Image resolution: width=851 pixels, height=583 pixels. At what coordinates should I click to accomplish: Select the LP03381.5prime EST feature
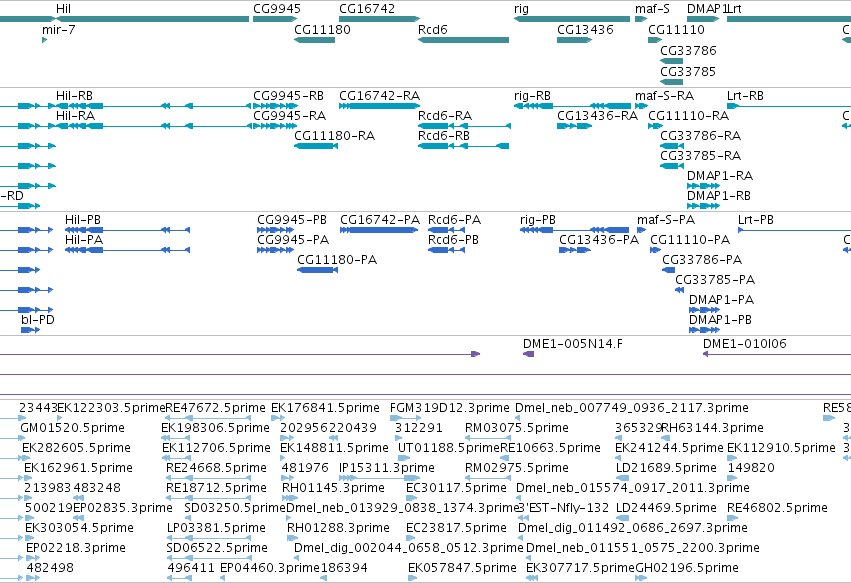208,538
